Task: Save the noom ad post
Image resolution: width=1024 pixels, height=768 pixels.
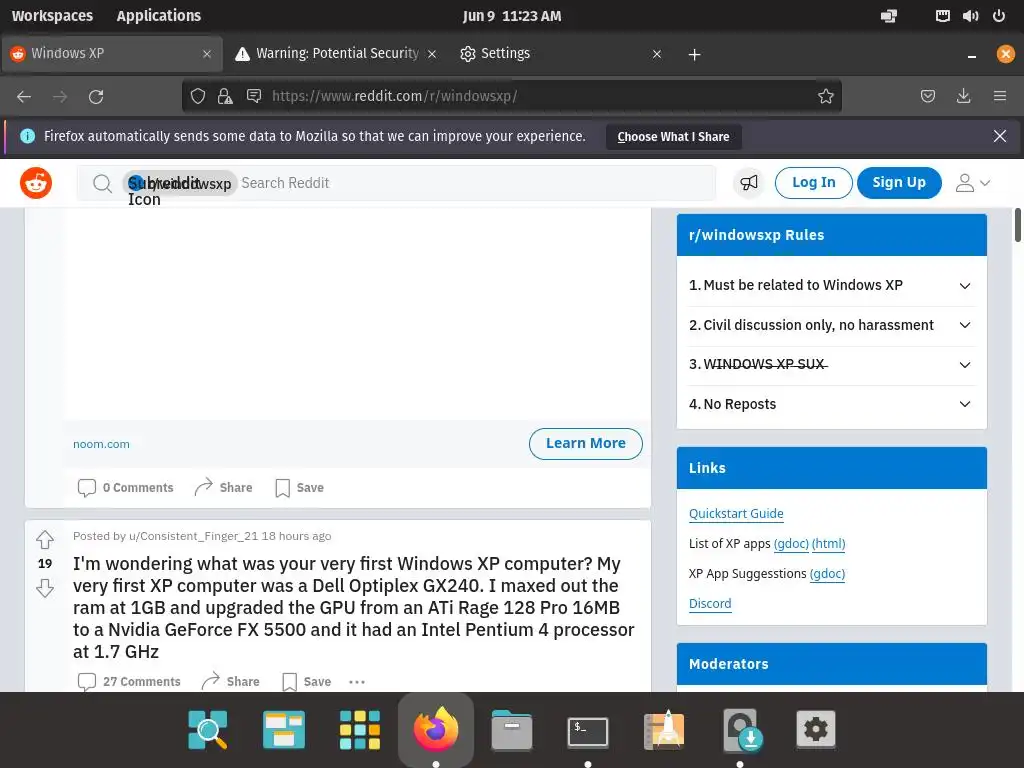Action: [300, 488]
